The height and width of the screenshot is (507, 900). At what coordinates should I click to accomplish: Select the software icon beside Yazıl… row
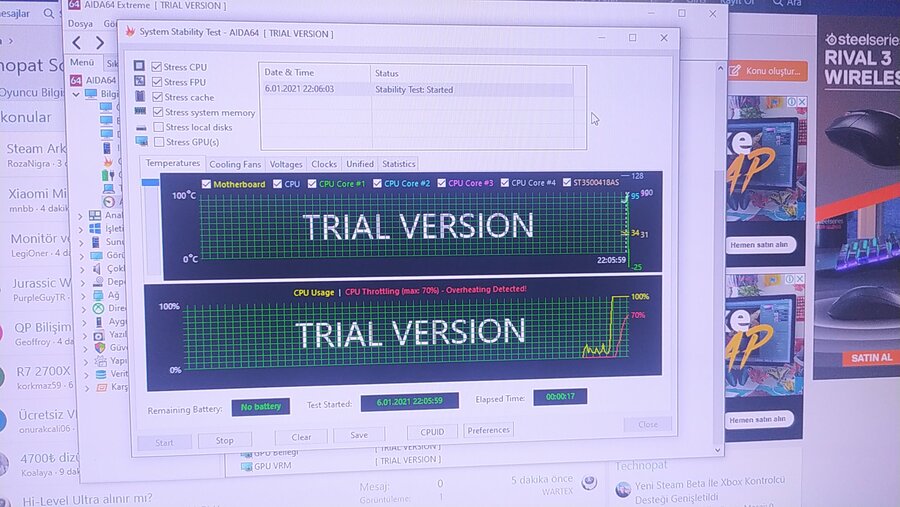pos(99,335)
